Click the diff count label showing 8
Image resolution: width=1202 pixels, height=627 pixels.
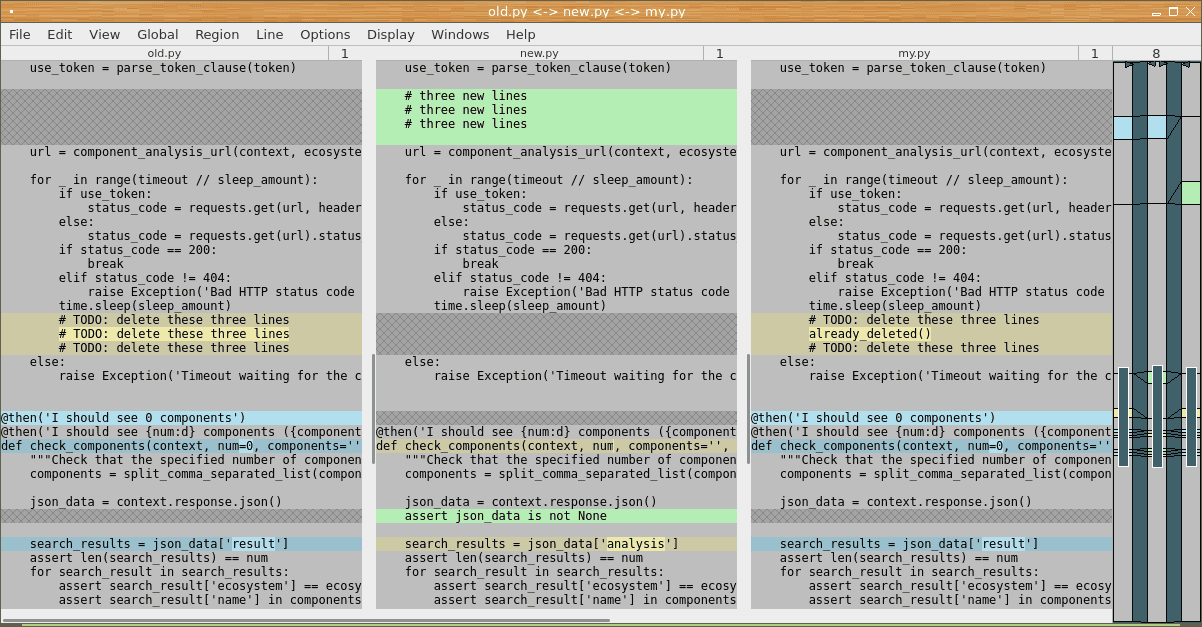pos(1156,53)
